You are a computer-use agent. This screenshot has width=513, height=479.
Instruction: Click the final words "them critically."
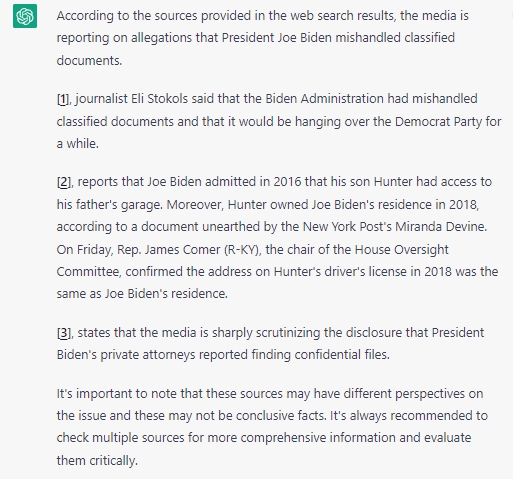(97, 461)
